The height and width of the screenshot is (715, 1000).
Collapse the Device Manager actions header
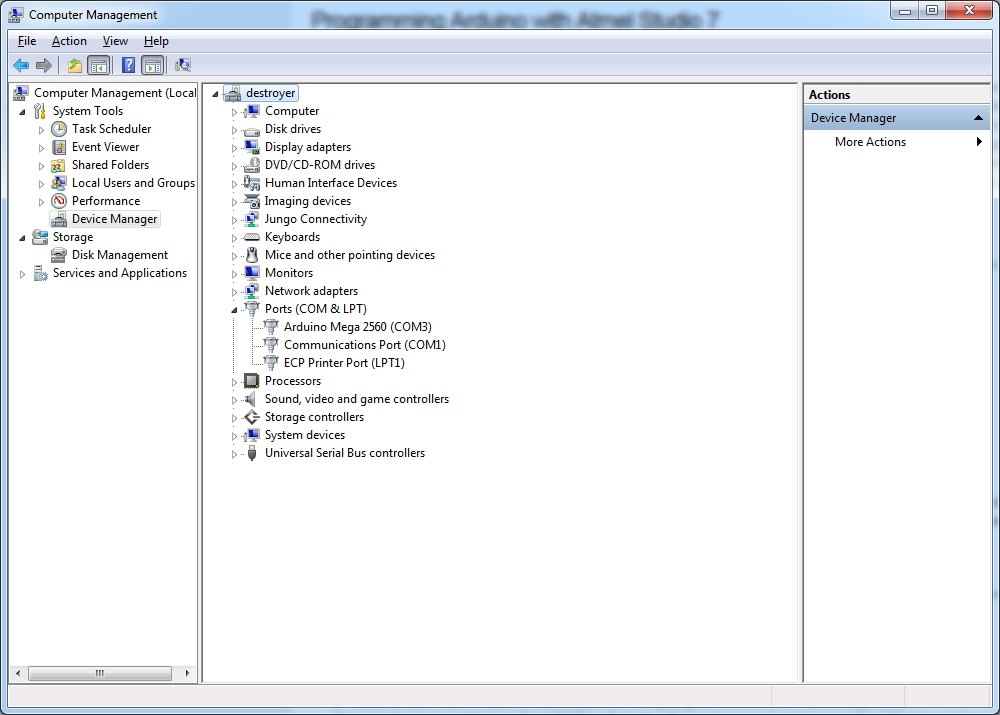(x=979, y=118)
